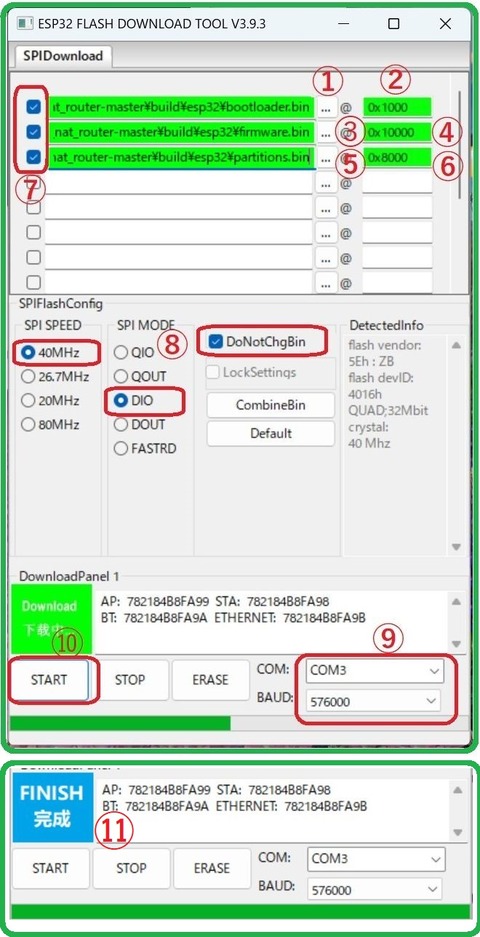Open BAUD dropdown in the FINISH panel
Image resolution: width=480 pixels, height=937 pixels.
point(375,890)
